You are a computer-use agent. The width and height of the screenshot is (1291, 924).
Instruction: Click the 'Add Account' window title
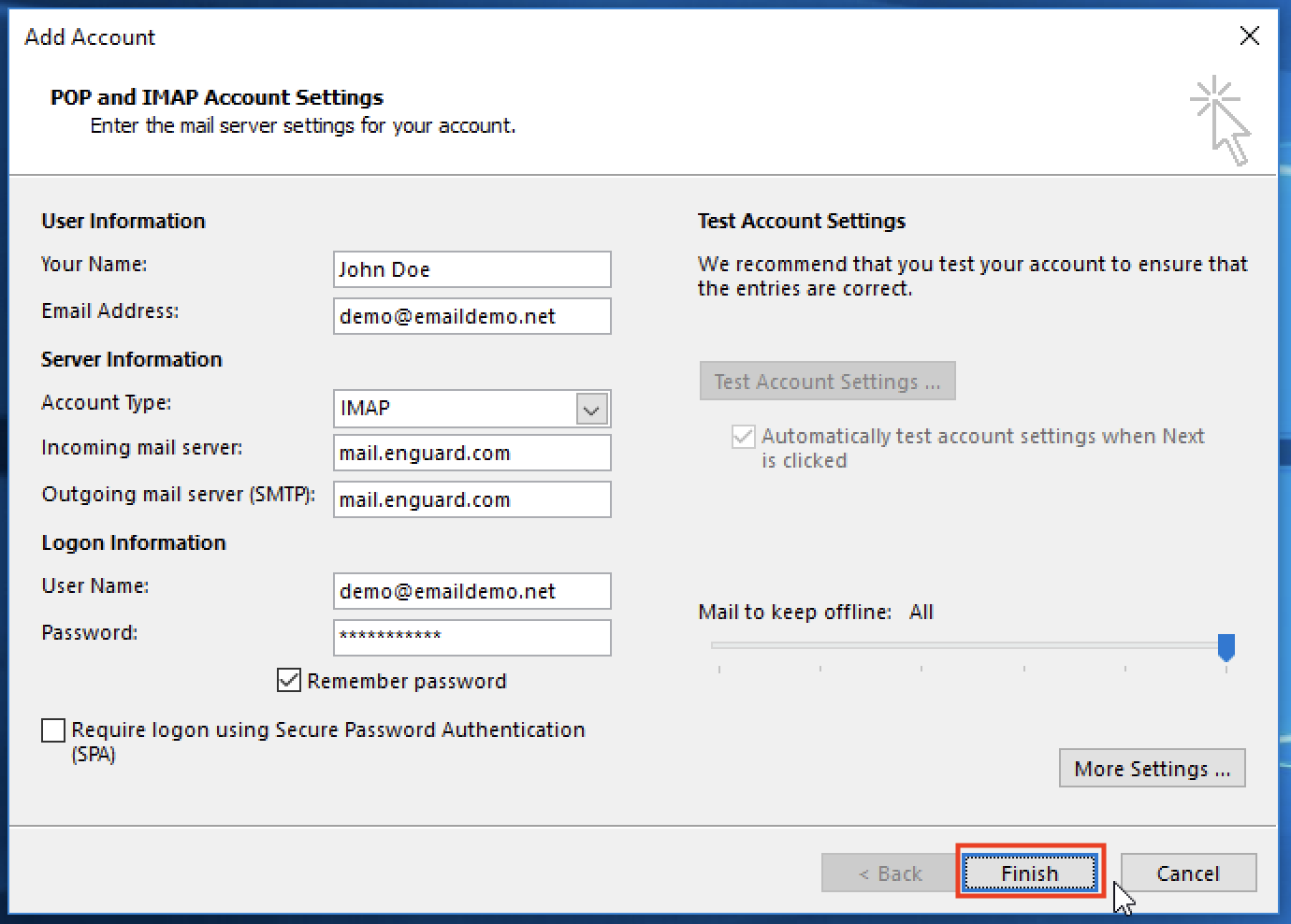coord(90,37)
